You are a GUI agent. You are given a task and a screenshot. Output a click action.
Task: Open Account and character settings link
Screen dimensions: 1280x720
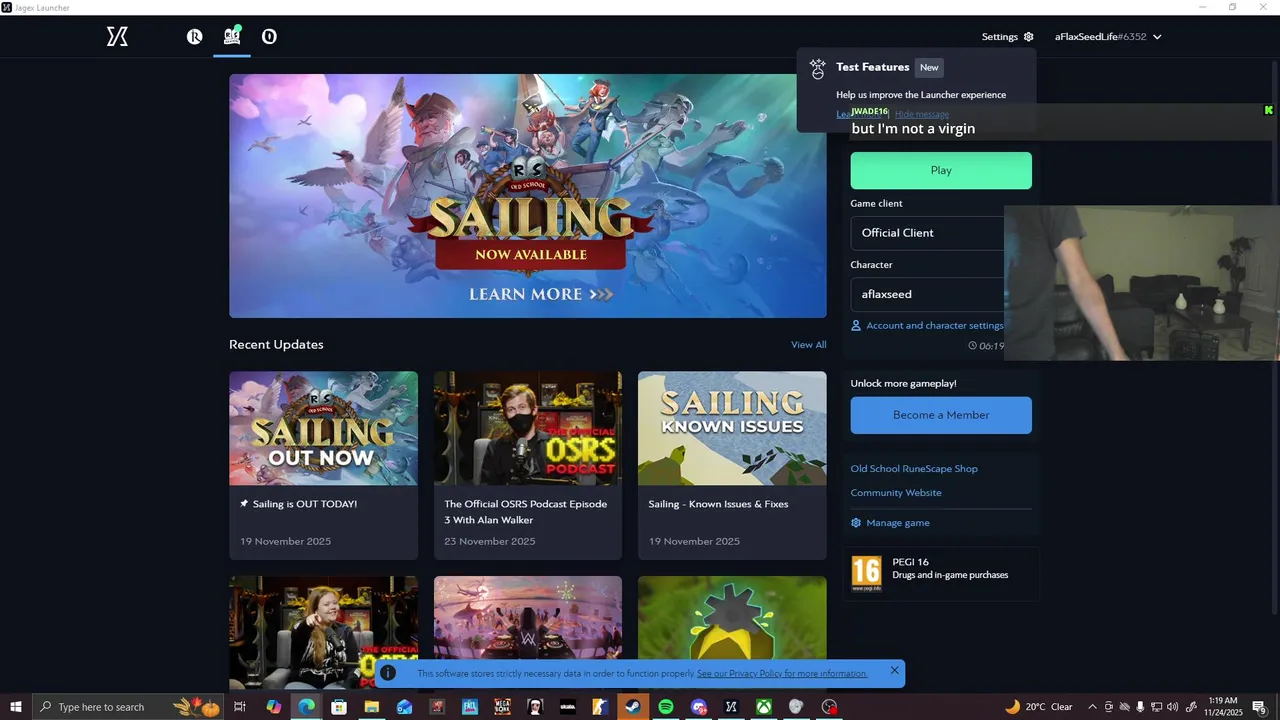[x=927, y=326]
